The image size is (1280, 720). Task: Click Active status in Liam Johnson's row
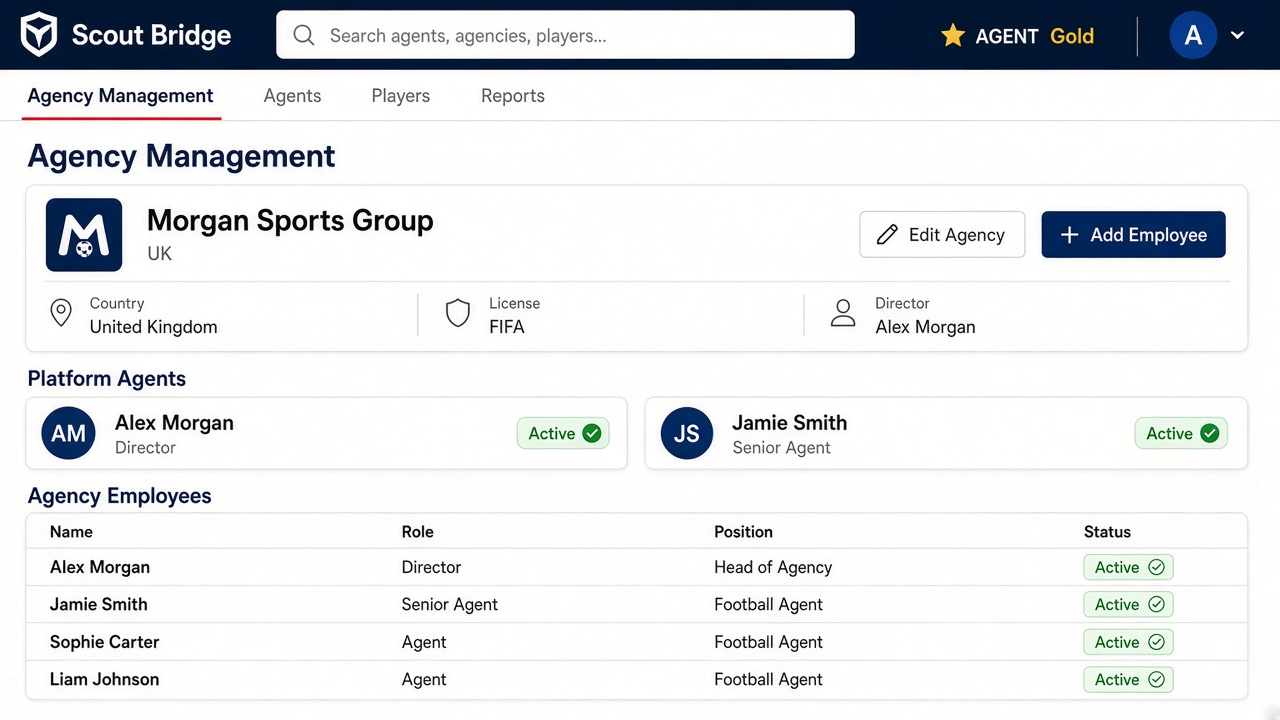pyautogui.click(x=1128, y=679)
